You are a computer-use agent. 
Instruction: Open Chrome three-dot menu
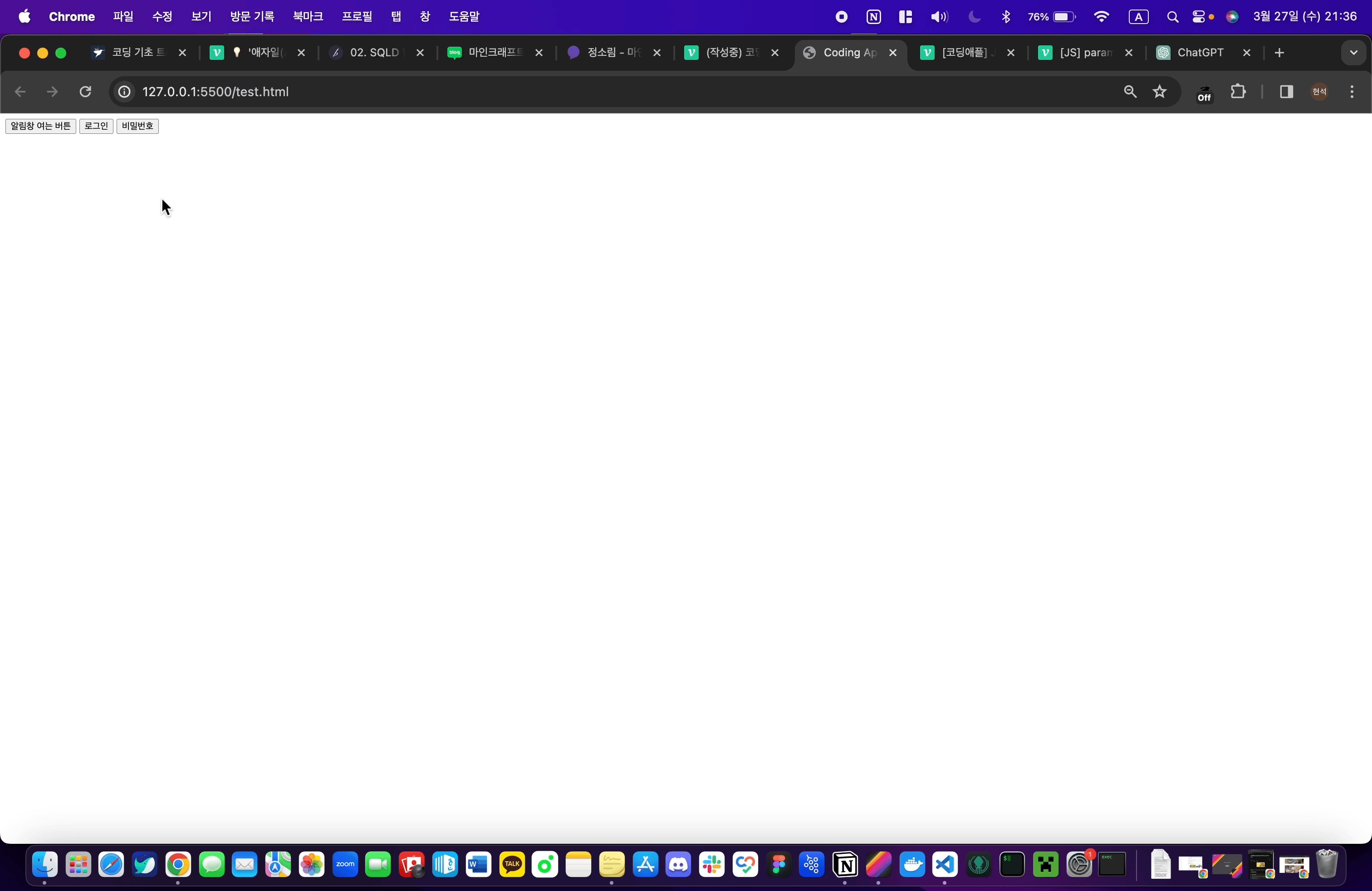(1352, 92)
